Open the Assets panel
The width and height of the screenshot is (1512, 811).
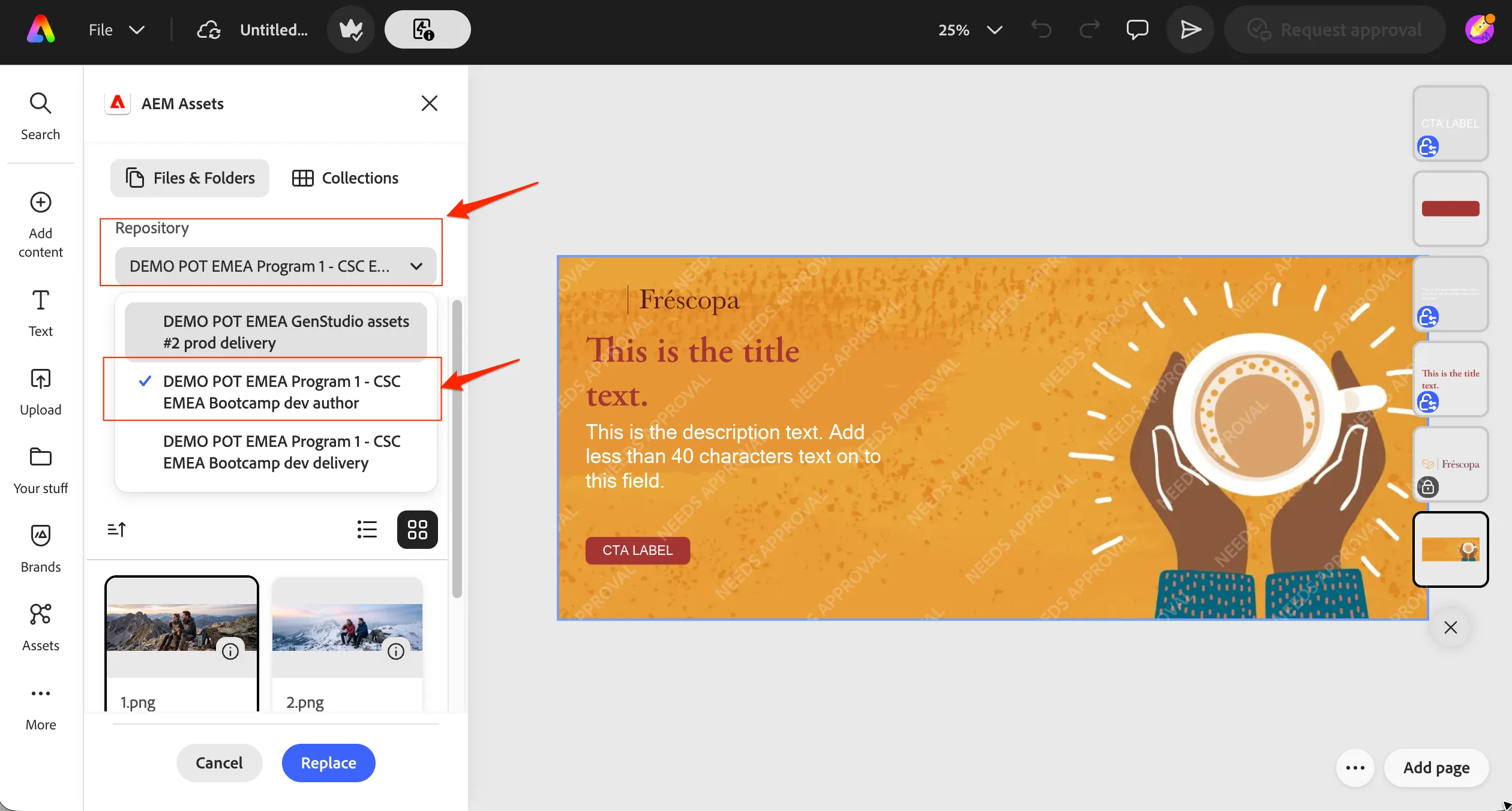pyautogui.click(x=40, y=628)
